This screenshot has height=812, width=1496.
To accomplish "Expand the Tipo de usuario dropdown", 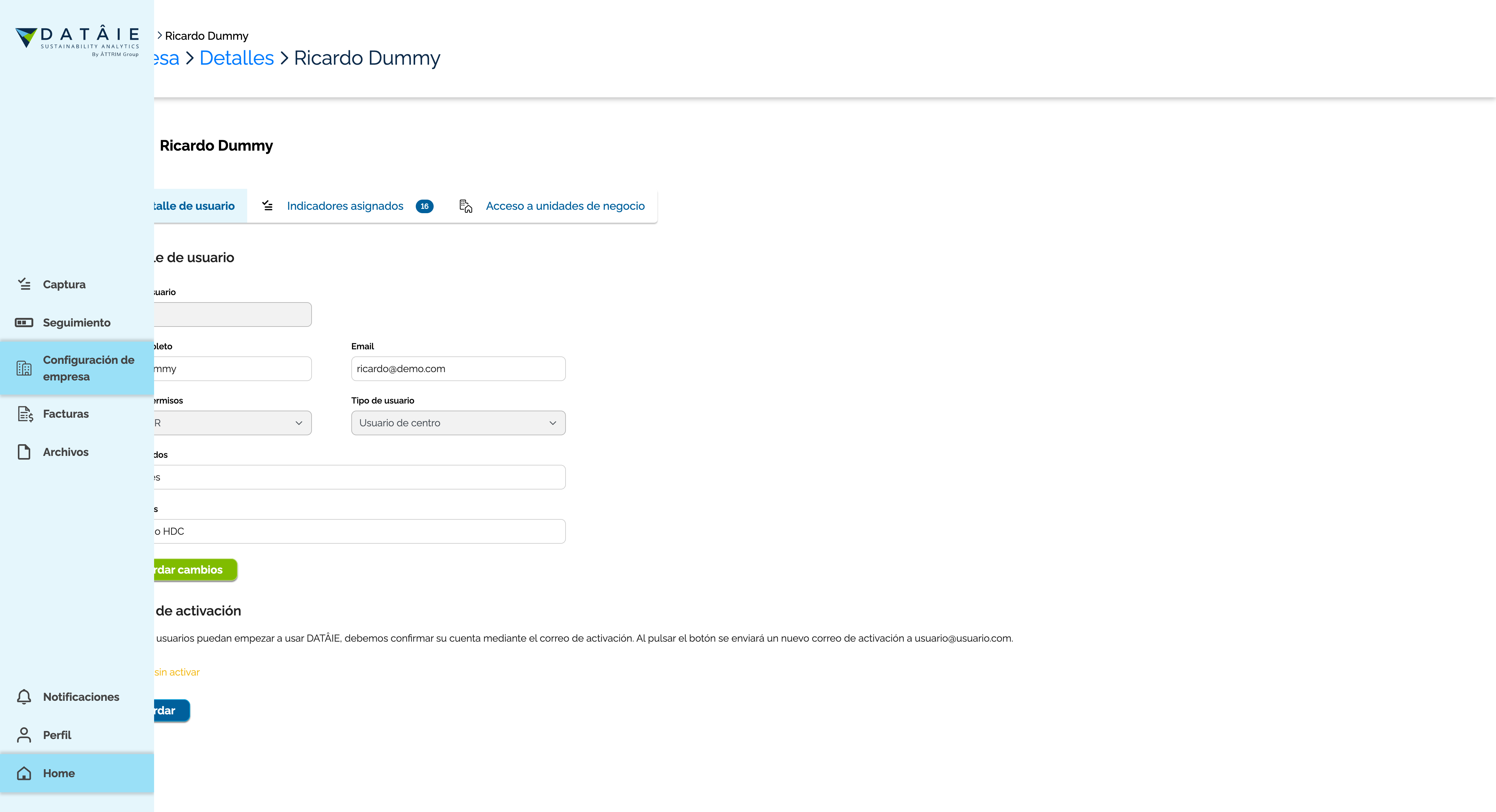I will coord(458,423).
